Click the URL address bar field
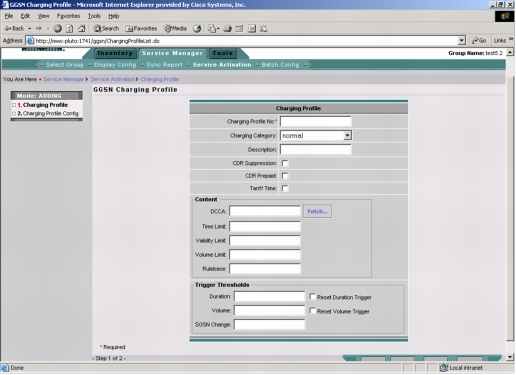Screen dimensions: 516x375 click(246, 41)
